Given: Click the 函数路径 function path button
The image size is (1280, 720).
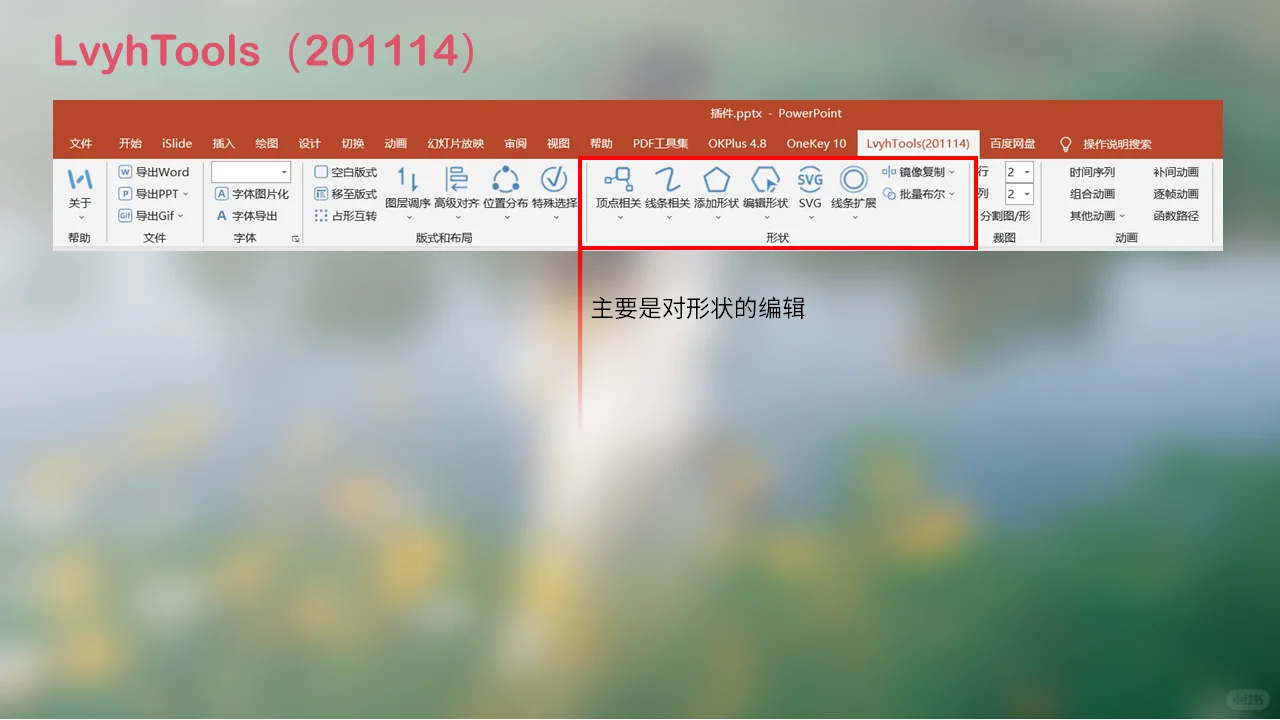Looking at the screenshot, I should point(1176,216).
